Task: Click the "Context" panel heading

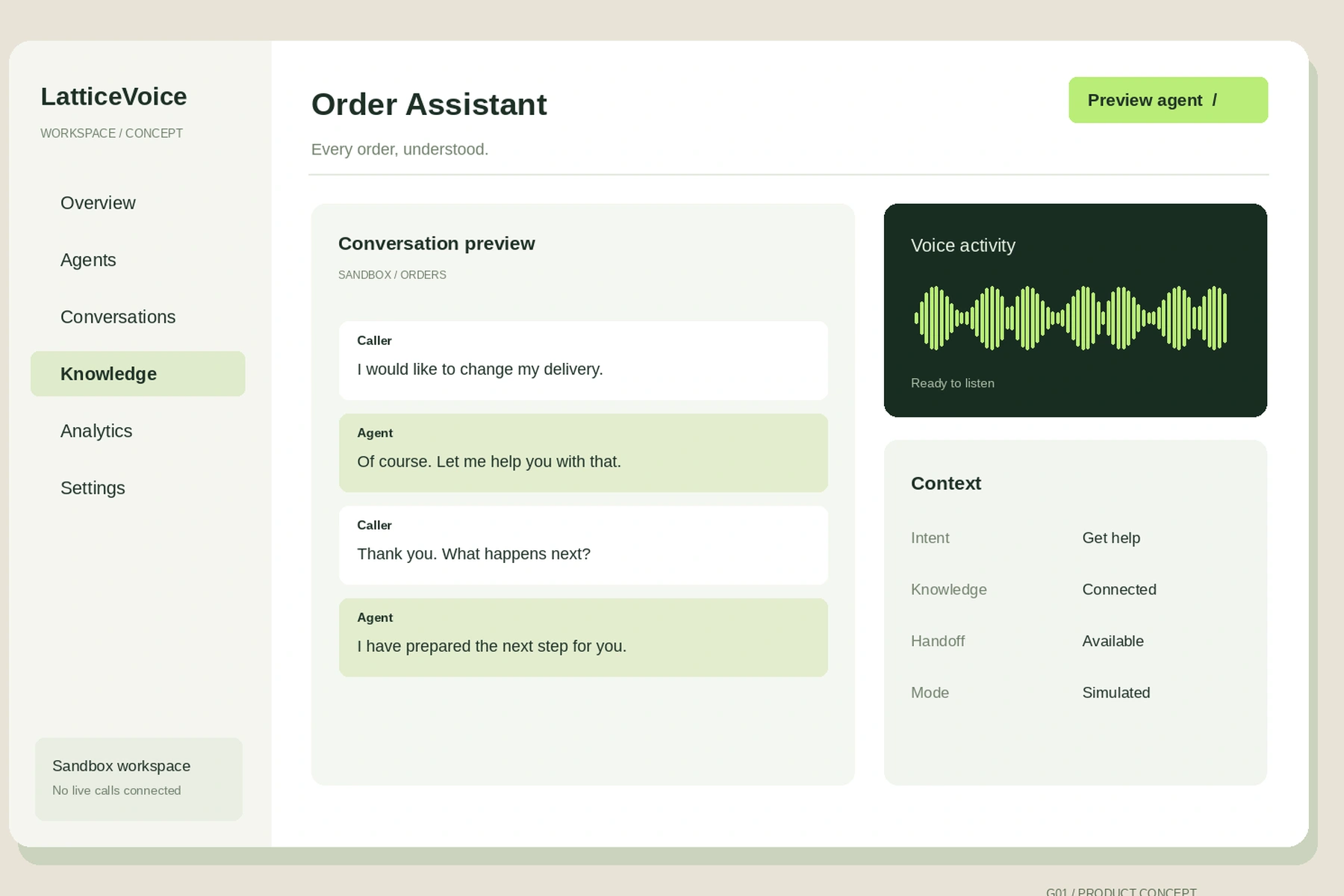Action: (x=946, y=483)
